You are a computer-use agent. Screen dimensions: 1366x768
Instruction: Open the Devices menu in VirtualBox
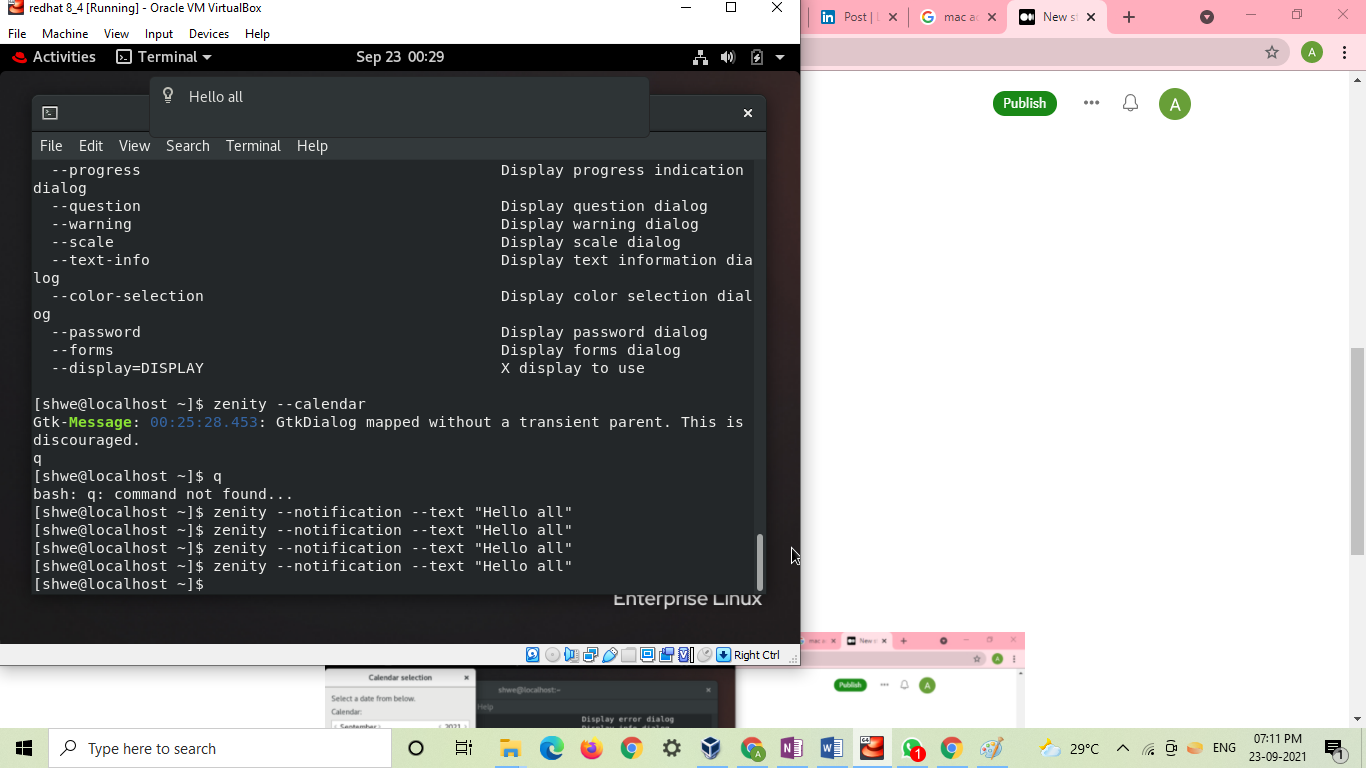(209, 33)
